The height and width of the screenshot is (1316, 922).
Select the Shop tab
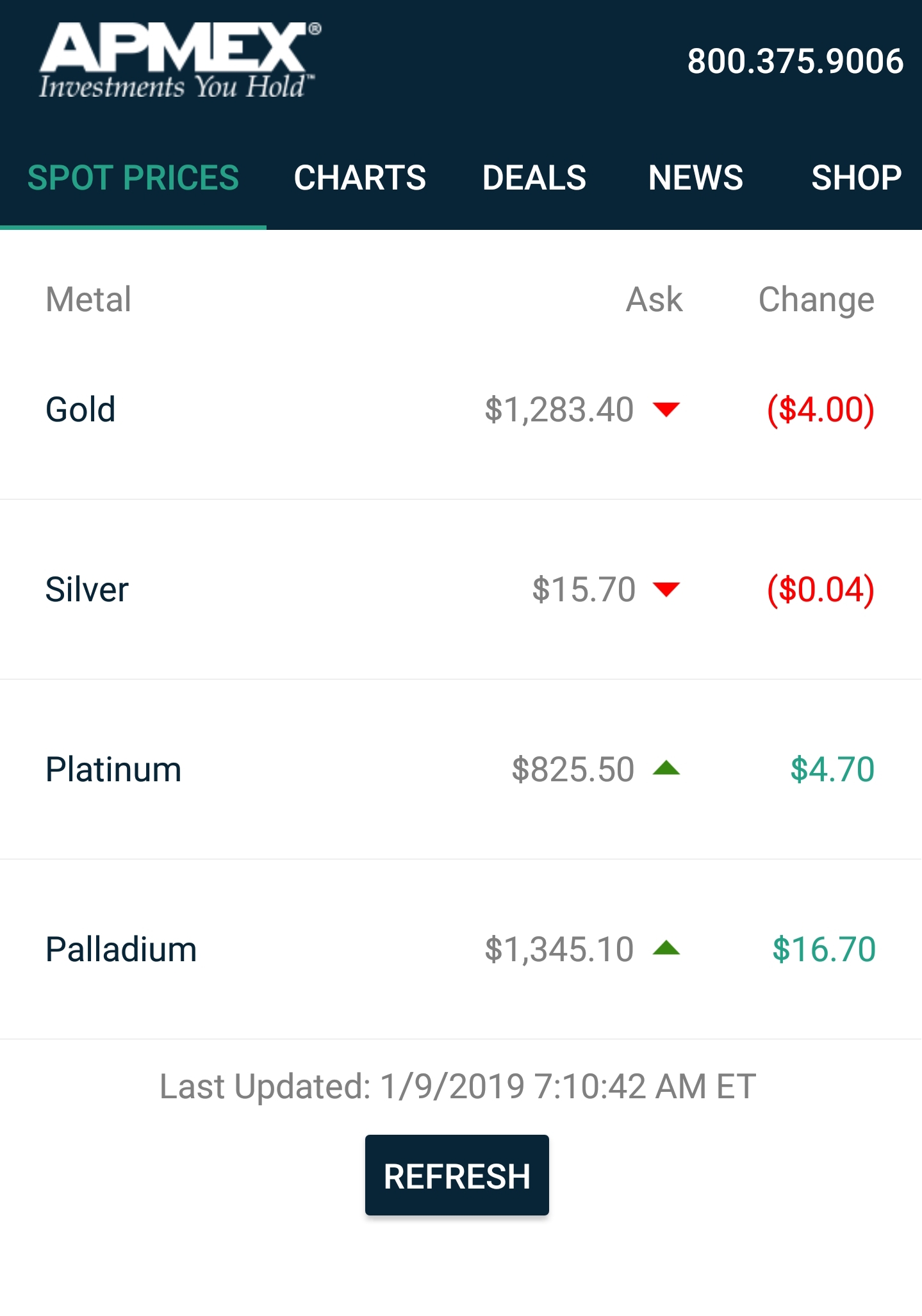[856, 177]
